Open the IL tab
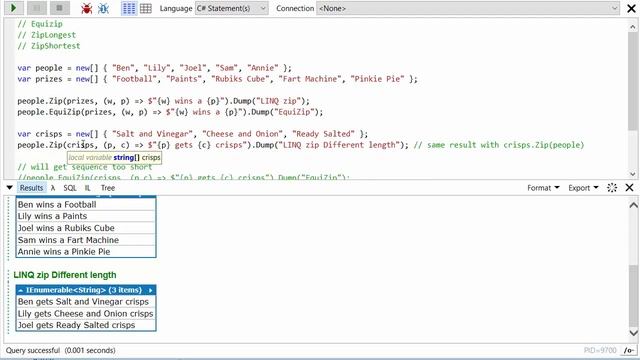This screenshot has width=640, height=360. (x=87, y=188)
